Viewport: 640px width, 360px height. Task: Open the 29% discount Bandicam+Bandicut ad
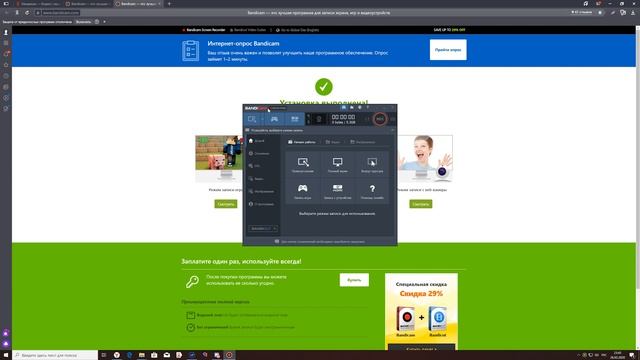point(421,312)
